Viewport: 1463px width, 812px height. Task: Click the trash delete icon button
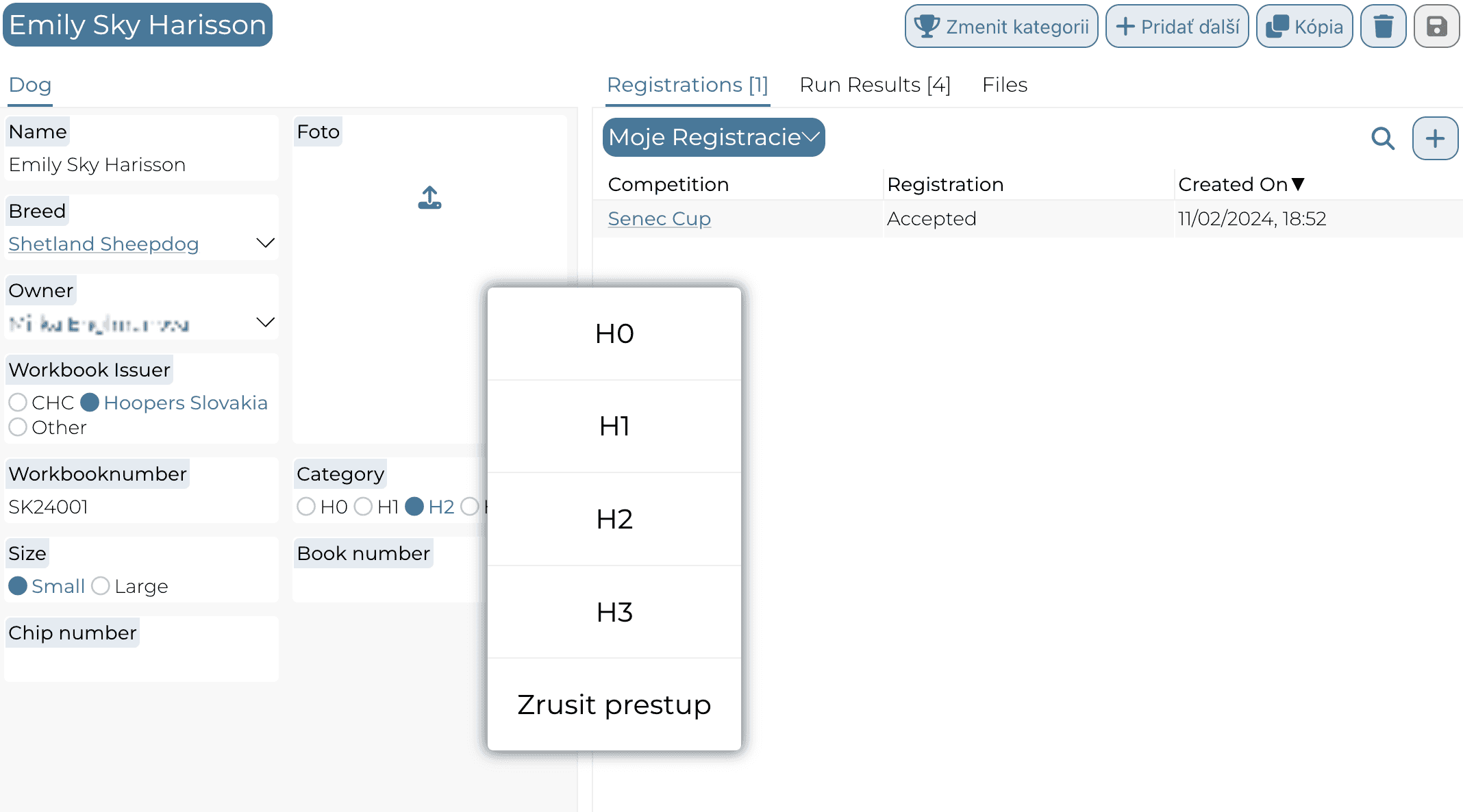click(1383, 27)
